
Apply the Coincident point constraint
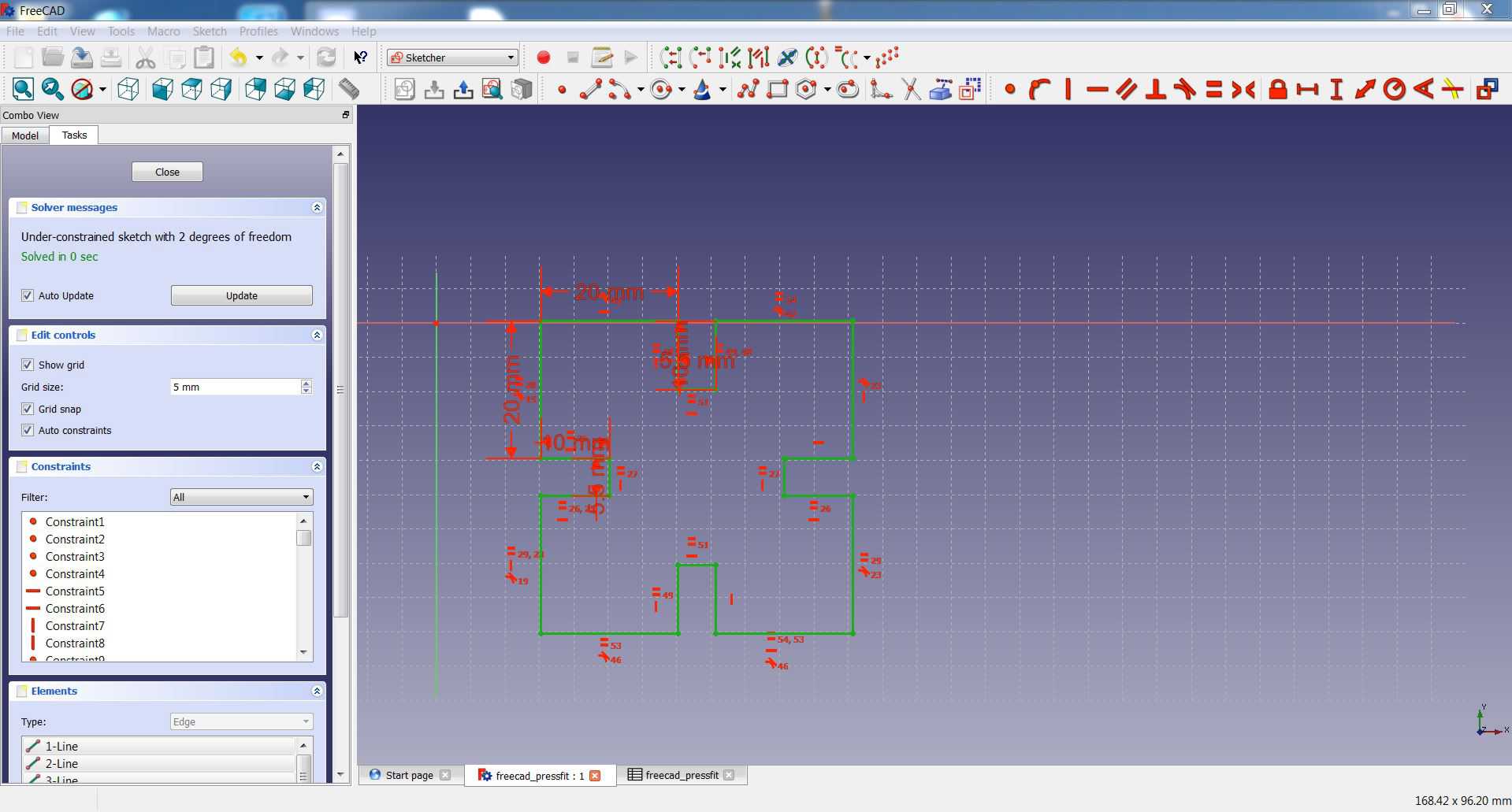1010,89
